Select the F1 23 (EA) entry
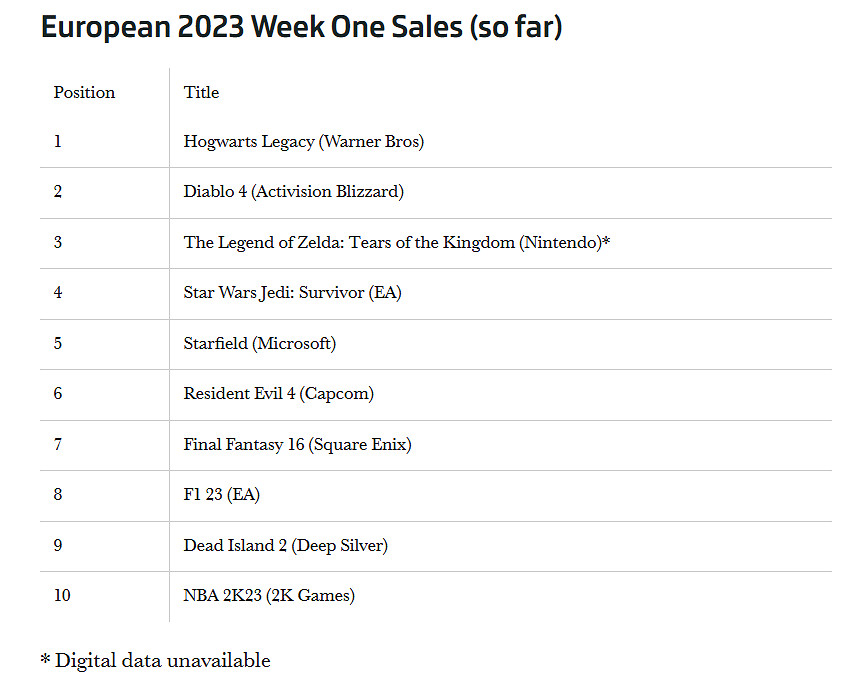 click(x=221, y=495)
